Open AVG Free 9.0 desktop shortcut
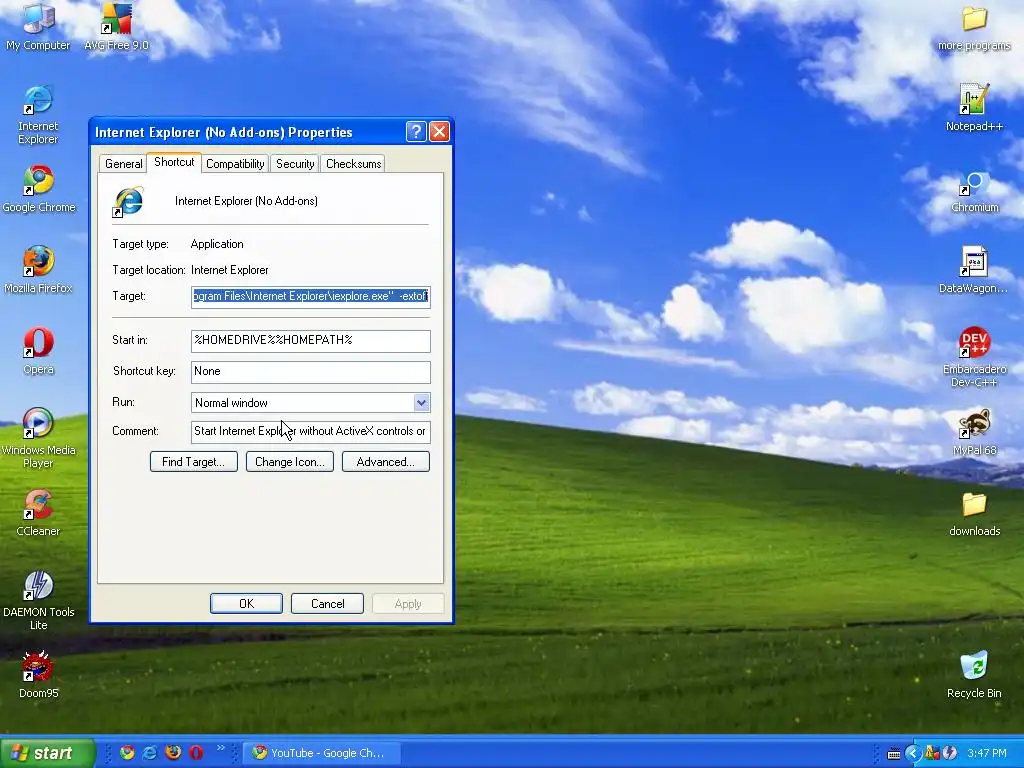This screenshot has height=768, width=1024. 116,27
